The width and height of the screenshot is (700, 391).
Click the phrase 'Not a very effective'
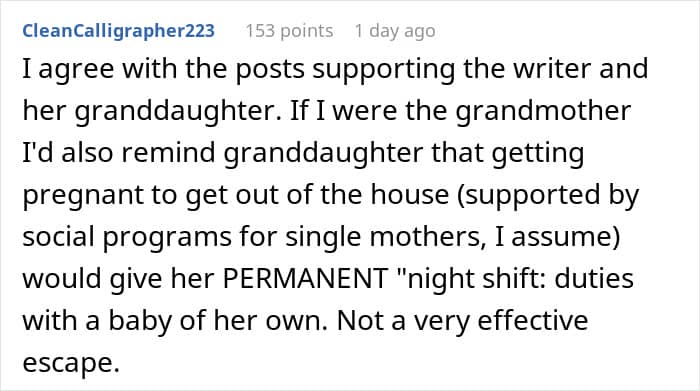tap(462, 320)
